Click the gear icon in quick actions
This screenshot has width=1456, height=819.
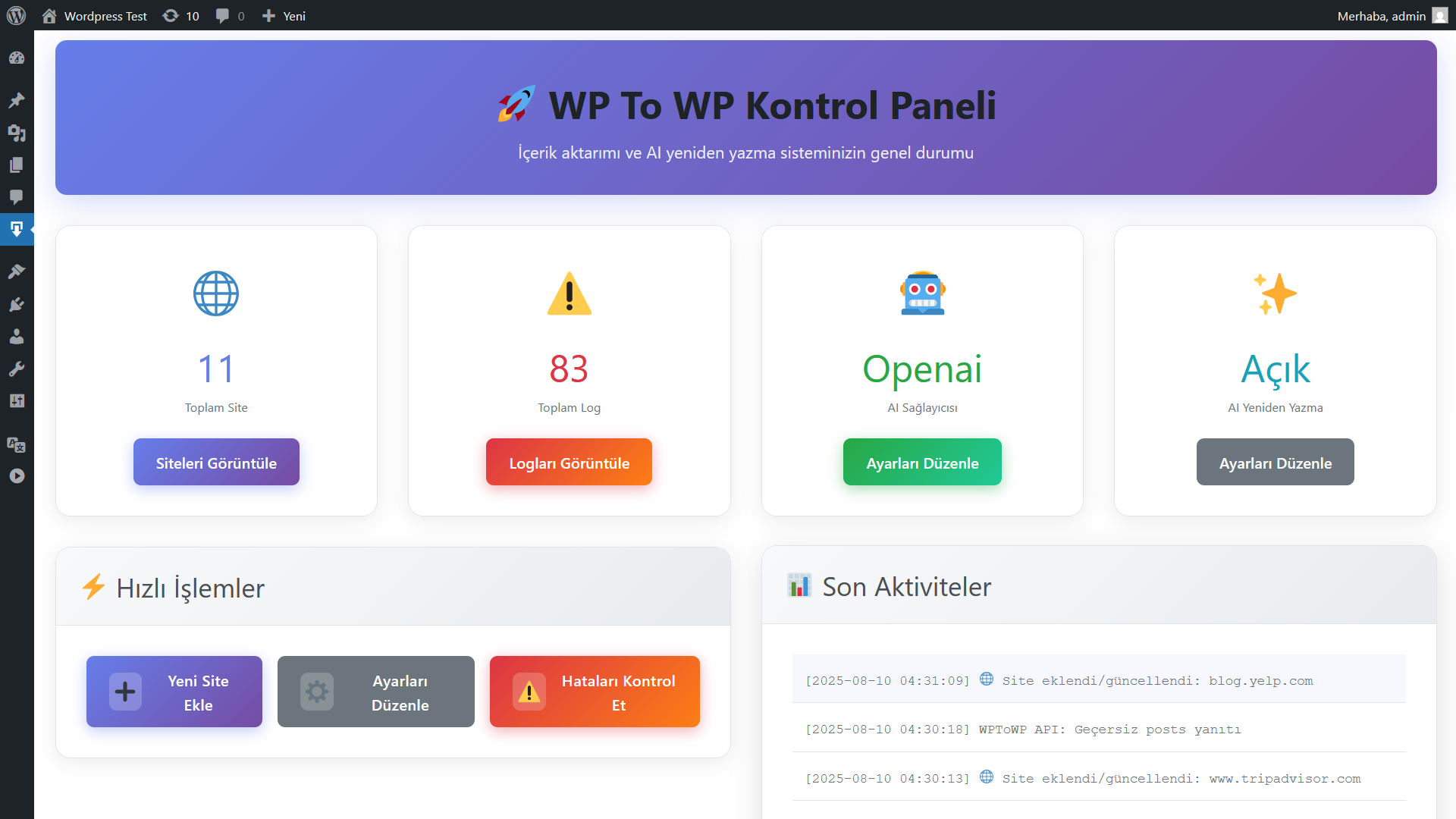[317, 692]
